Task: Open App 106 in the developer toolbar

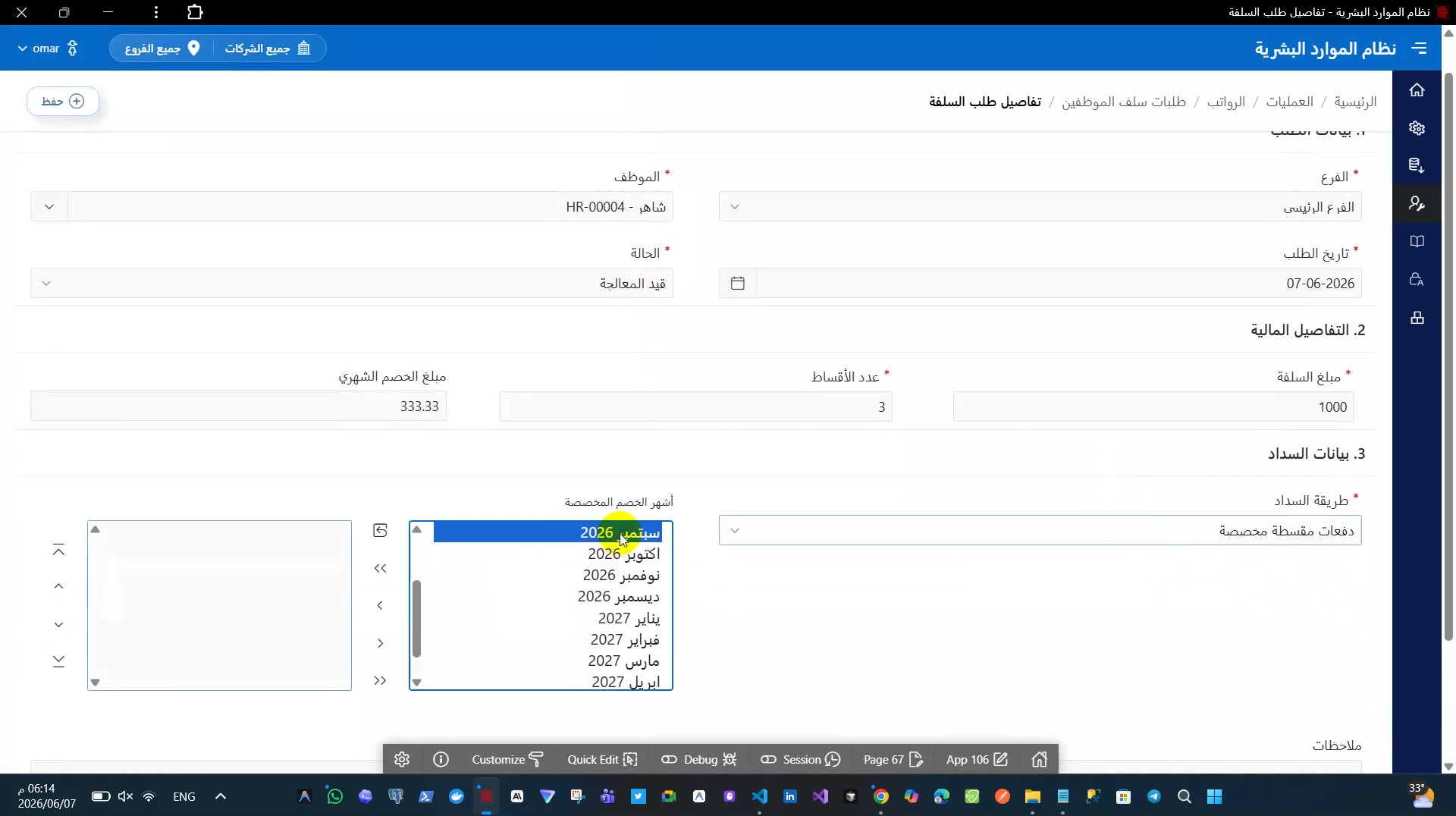Action: tap(977, 760)
